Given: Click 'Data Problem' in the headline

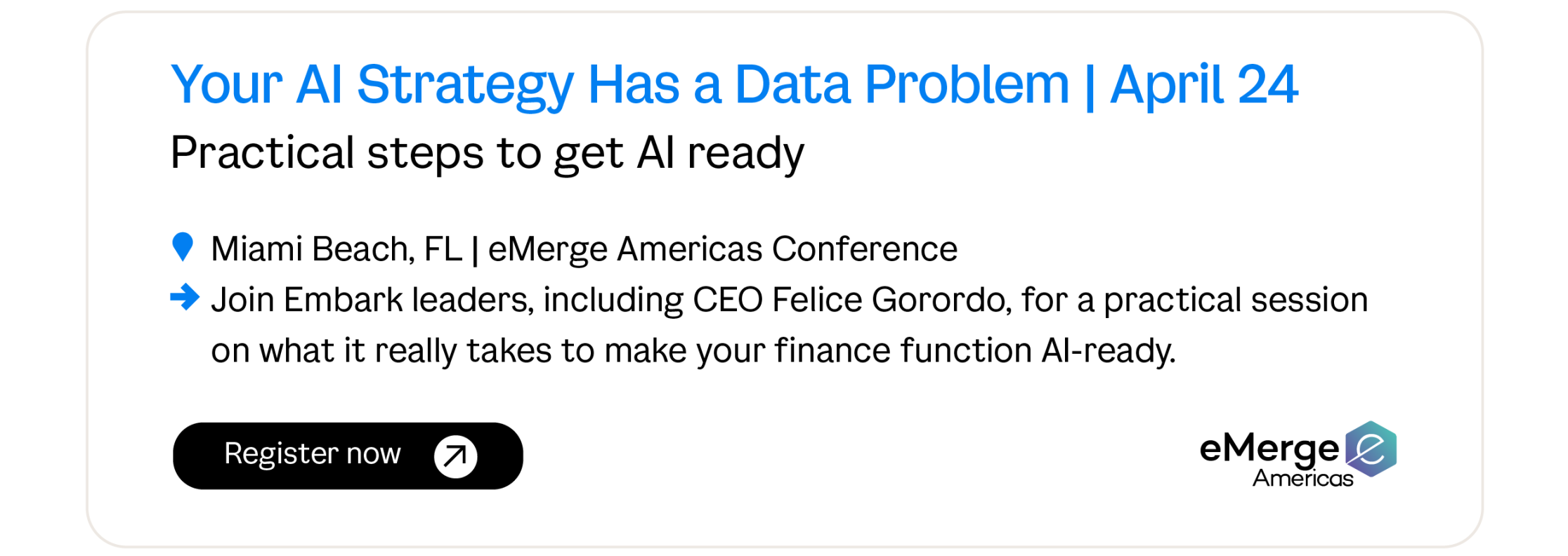Looking at the screenshot, I should coord(901,85).
